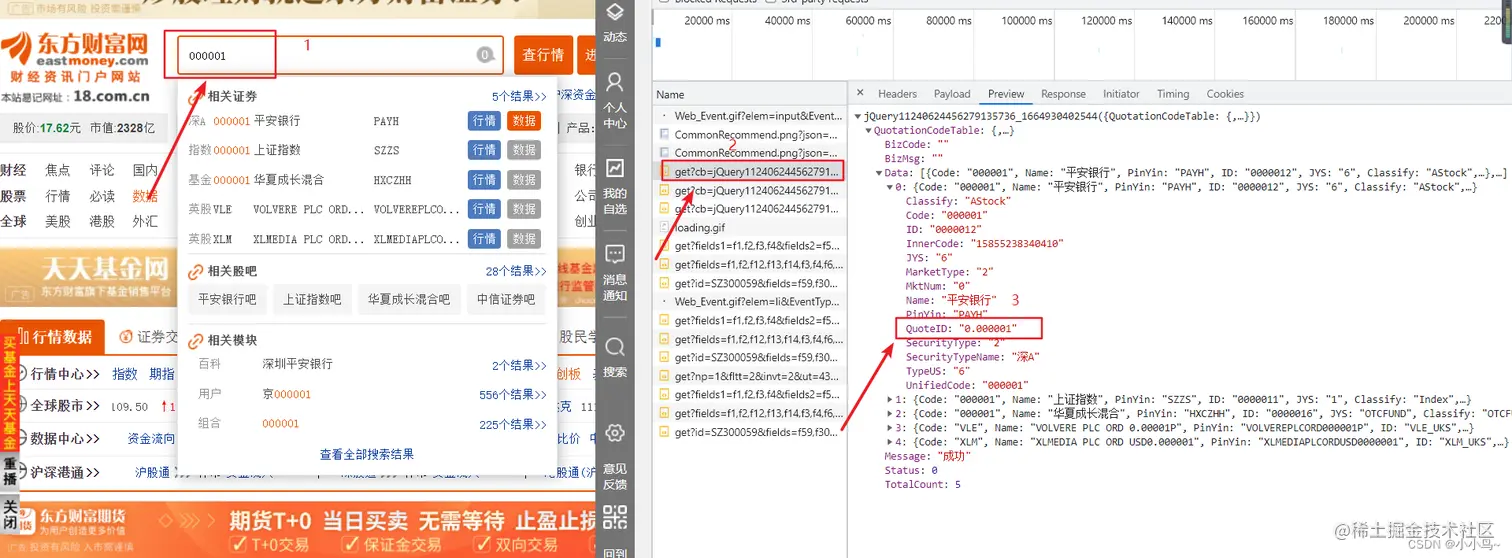Switch to the Response tab
Screen dimensions: 1512x558
tap(1063, 94)
